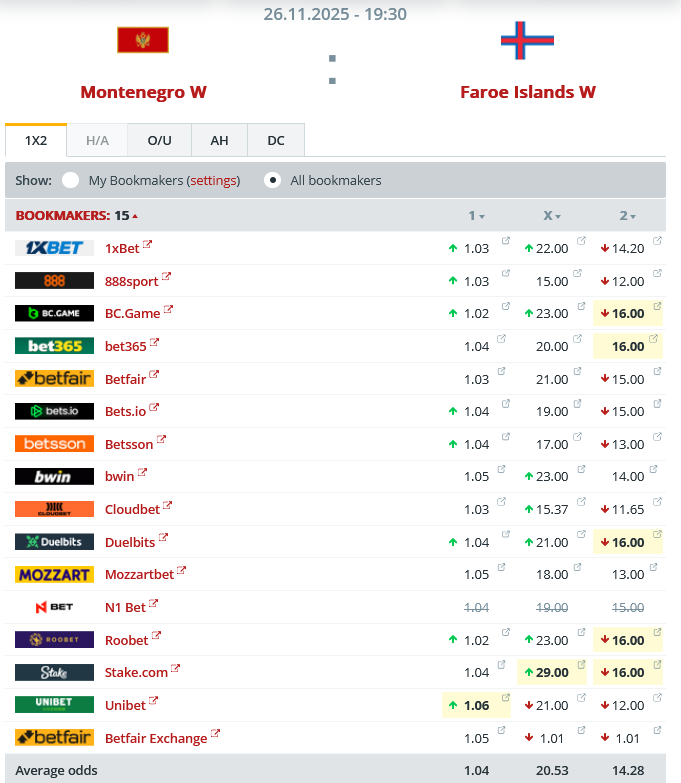Click the Stake.com logo icon

[55, 672]
